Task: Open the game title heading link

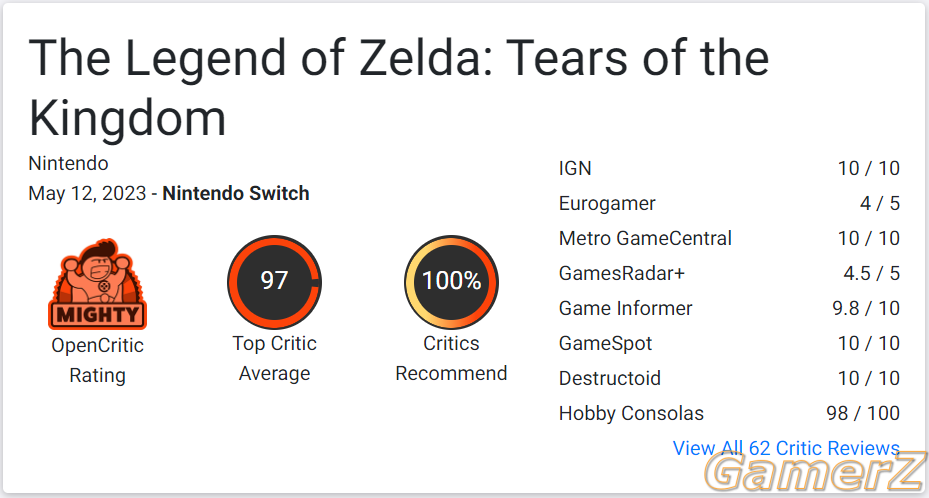Action: pyautogui.click(x=399, y=87)
